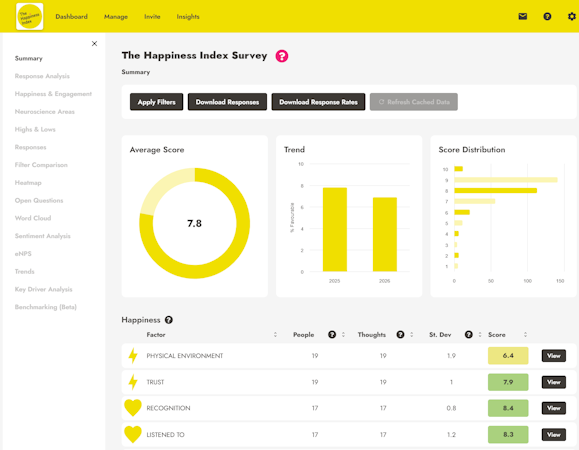This screenshot has height=450, width=579.
Task: Click the St. Dev column help icon
Action: pyautogui.click(x=469, y=335)
